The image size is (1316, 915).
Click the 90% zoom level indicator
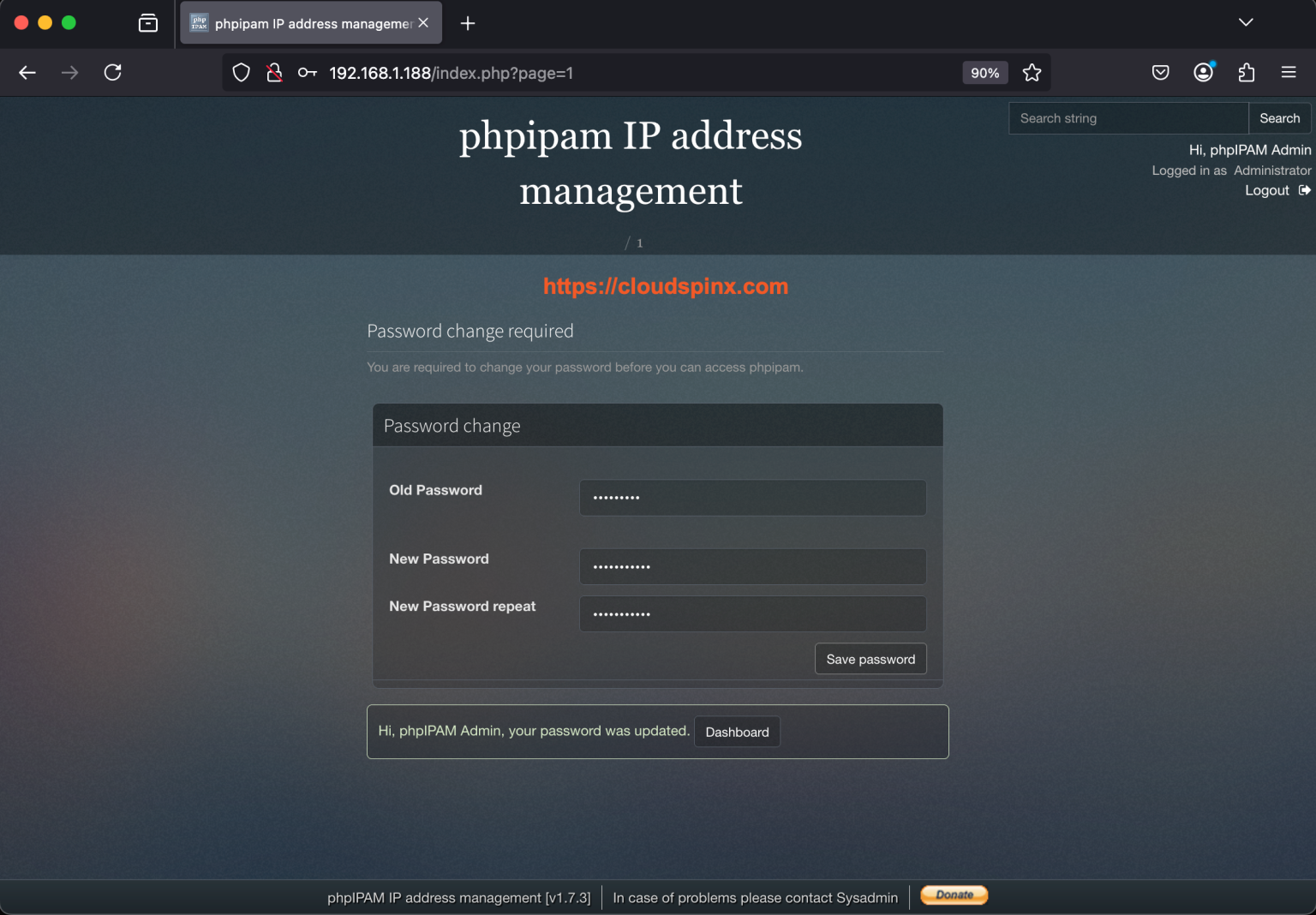coord(984,73)
